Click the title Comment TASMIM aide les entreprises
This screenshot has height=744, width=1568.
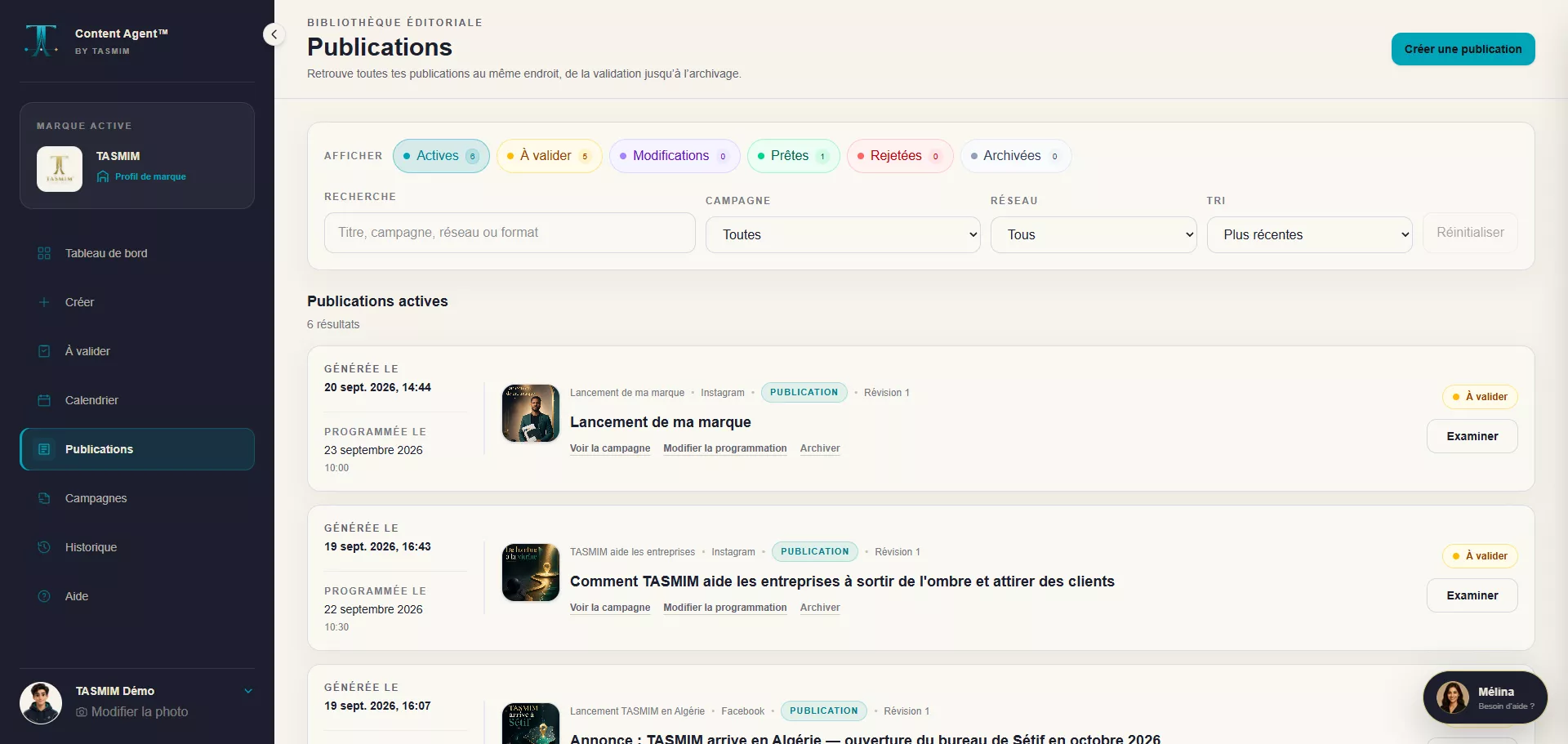pos(842,581)
